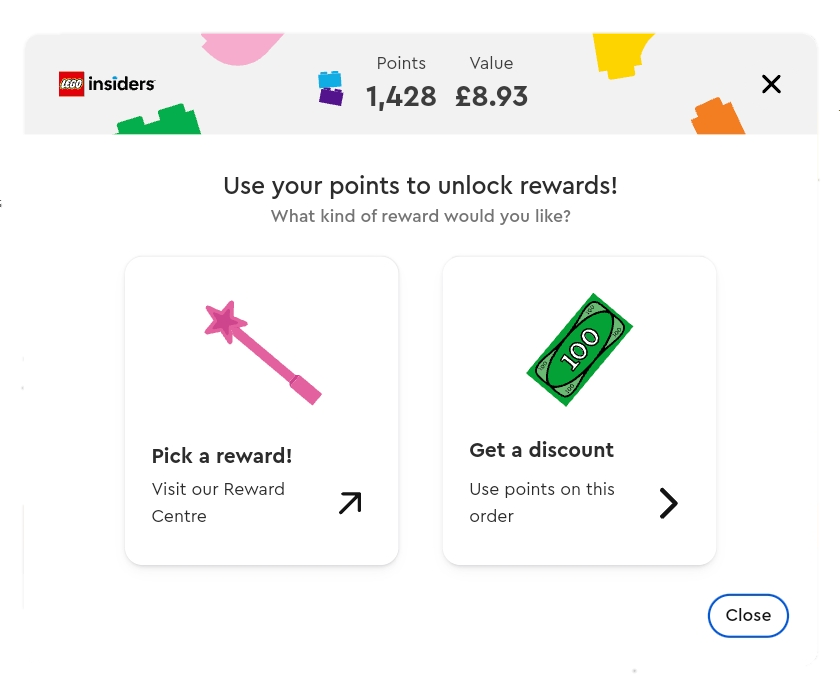
Task: Click the blue and purple brick icon
Action: (x=330, y=89)
